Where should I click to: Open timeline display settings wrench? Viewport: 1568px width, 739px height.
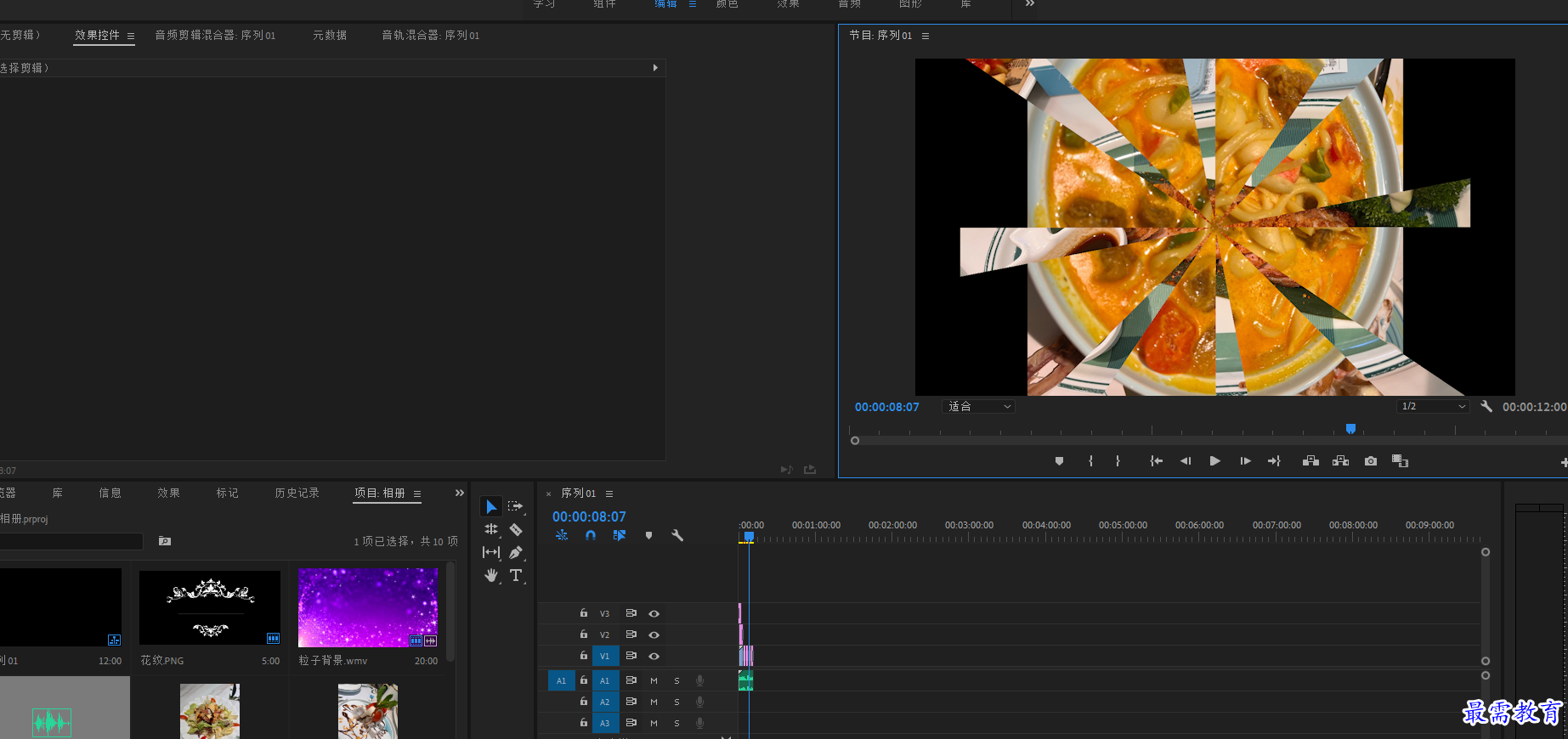tap(677, 535)
